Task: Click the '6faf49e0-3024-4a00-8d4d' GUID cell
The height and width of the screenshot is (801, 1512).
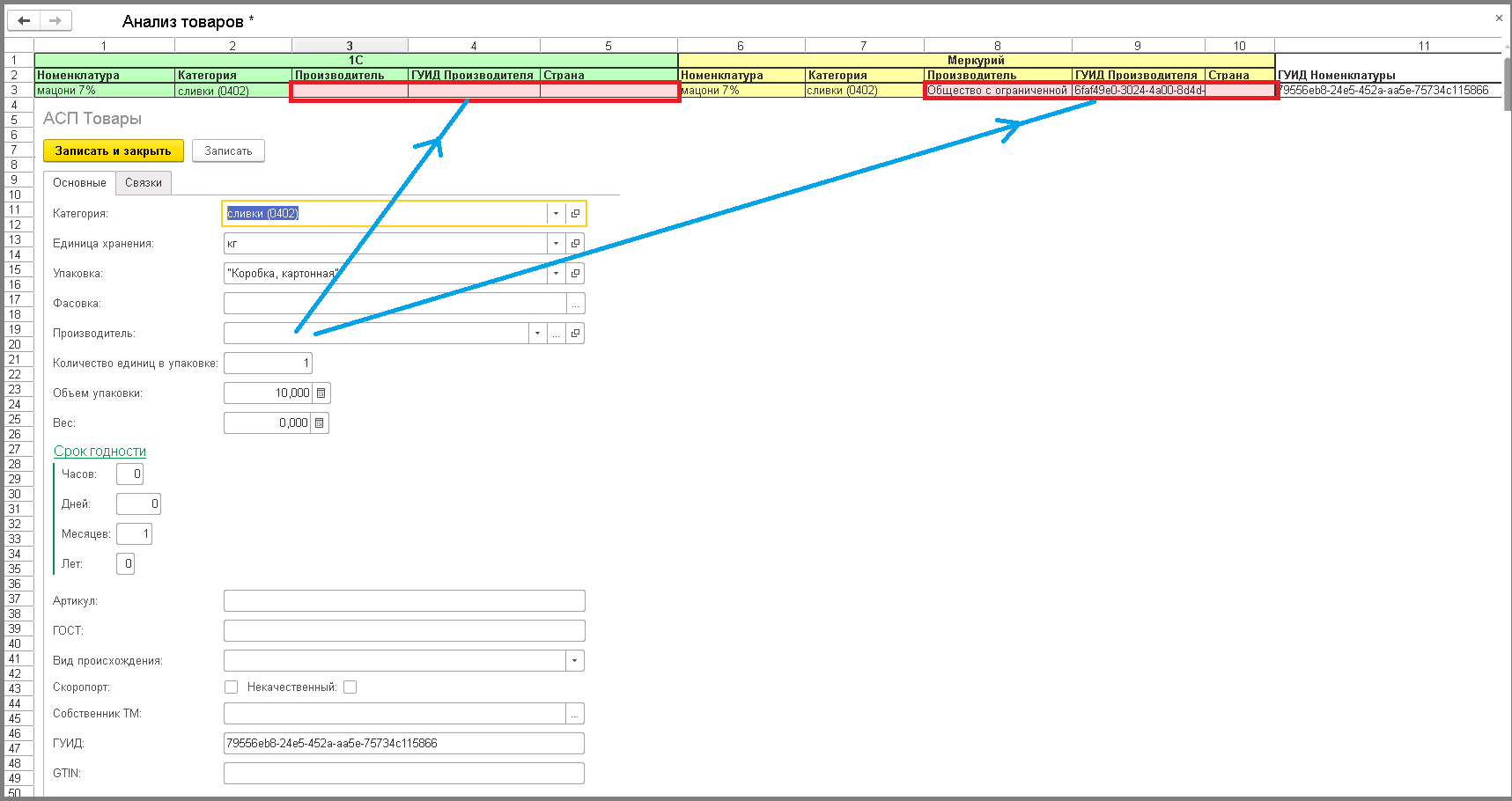Action: point(1139,90)
